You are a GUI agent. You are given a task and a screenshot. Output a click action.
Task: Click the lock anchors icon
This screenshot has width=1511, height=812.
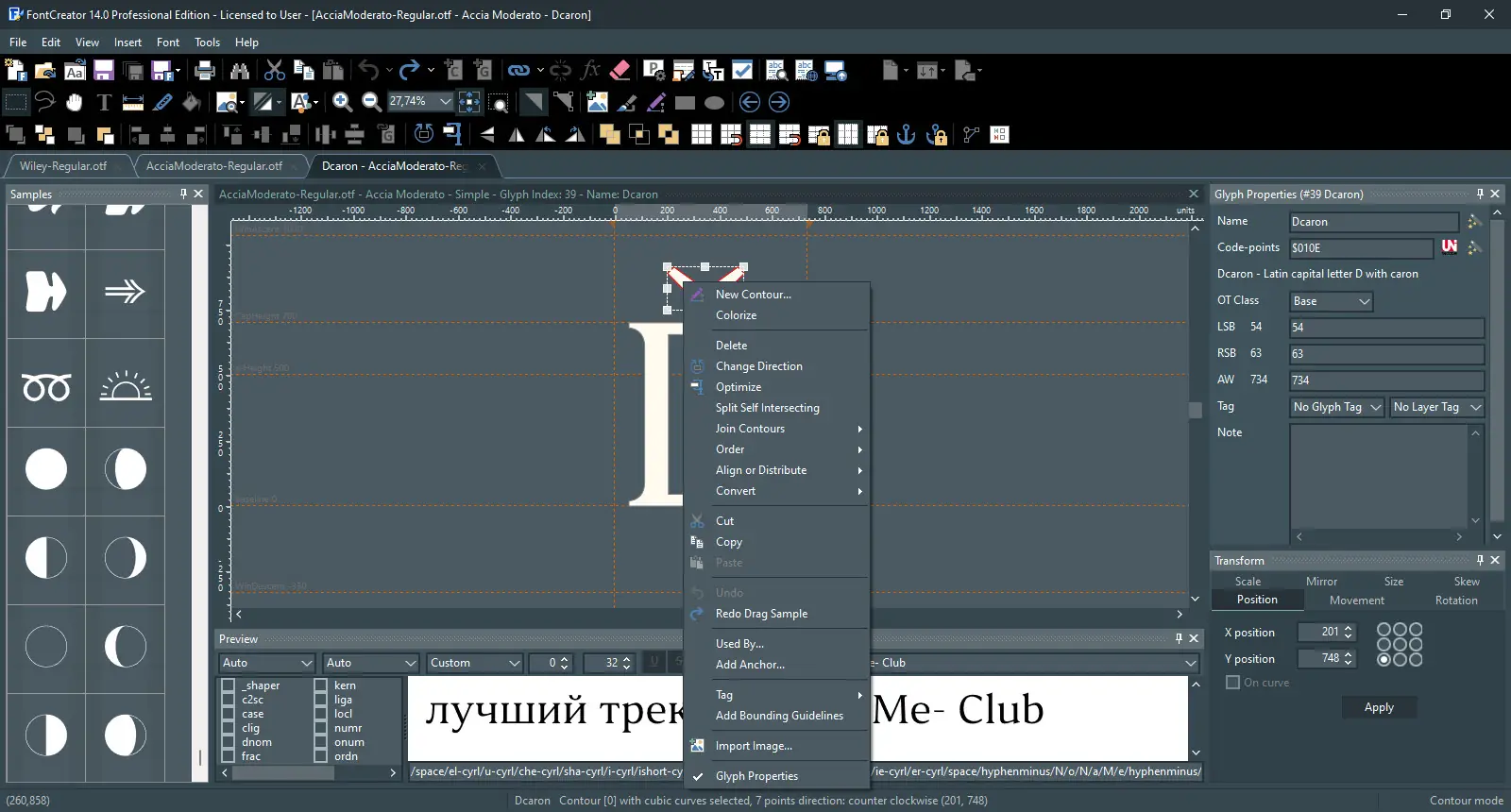937,134
